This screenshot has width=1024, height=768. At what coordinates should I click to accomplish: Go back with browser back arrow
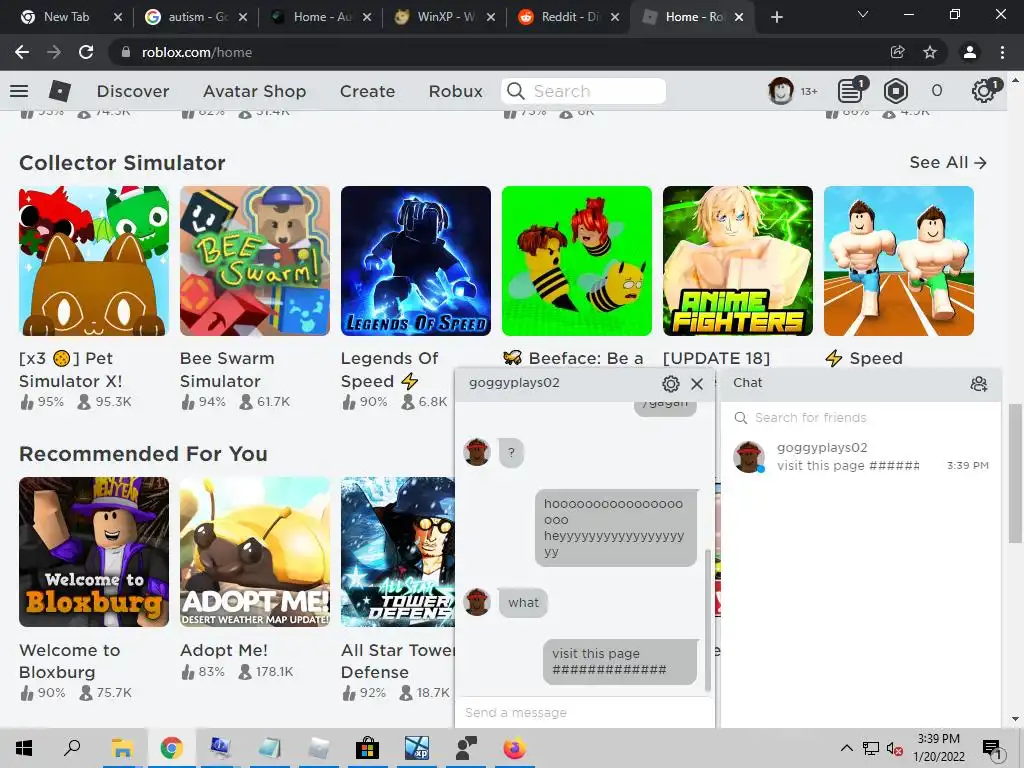pos(22,52)
